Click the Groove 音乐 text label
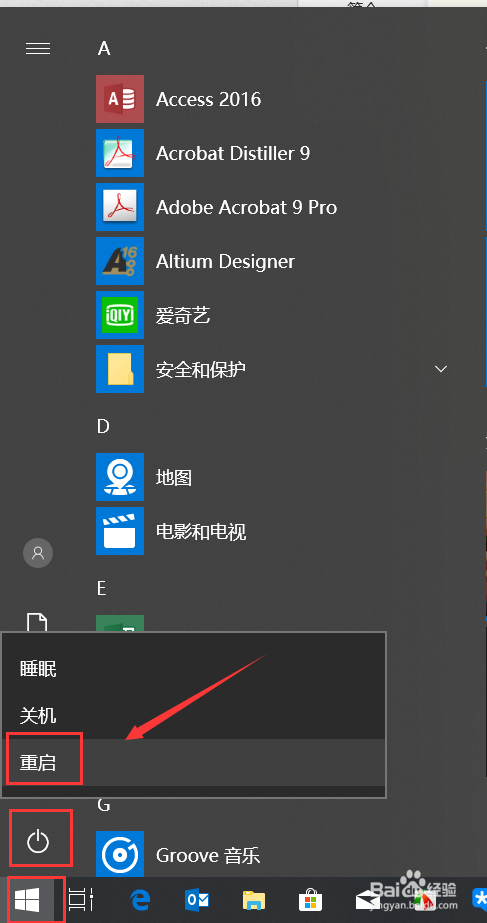The width and height of the screenshot is (487, 923). [208, 855]
